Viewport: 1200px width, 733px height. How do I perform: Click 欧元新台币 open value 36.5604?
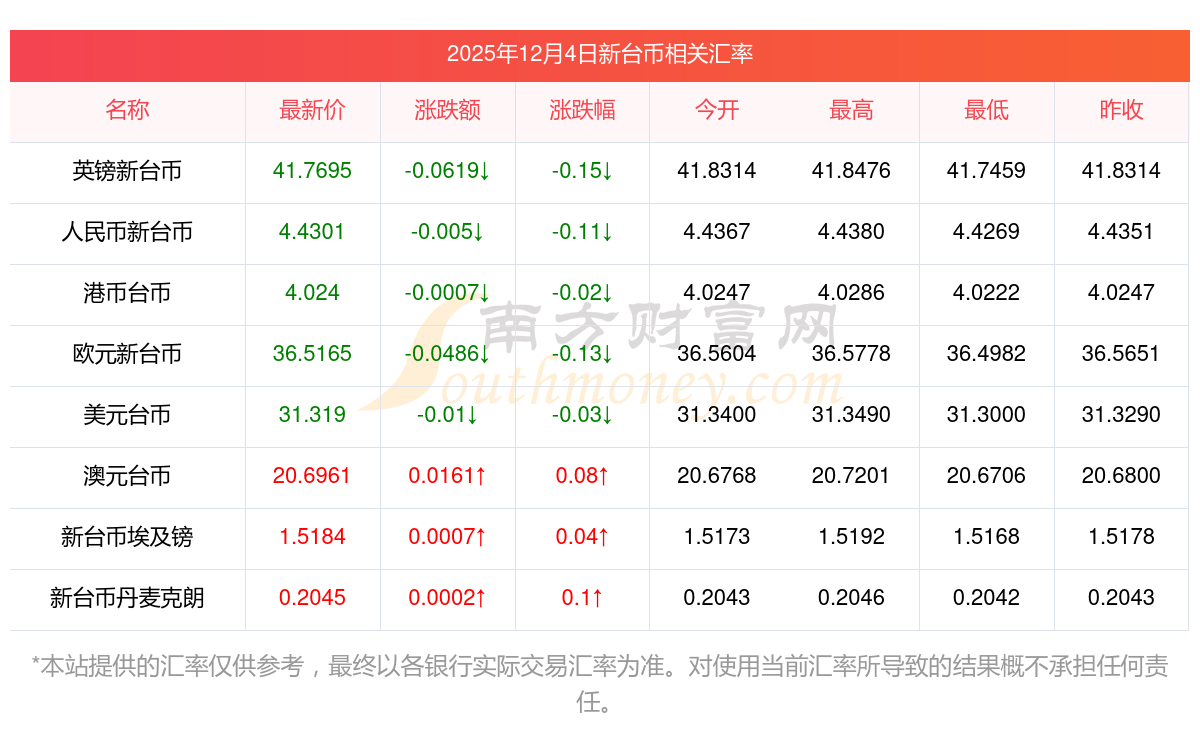click(717, 354)
